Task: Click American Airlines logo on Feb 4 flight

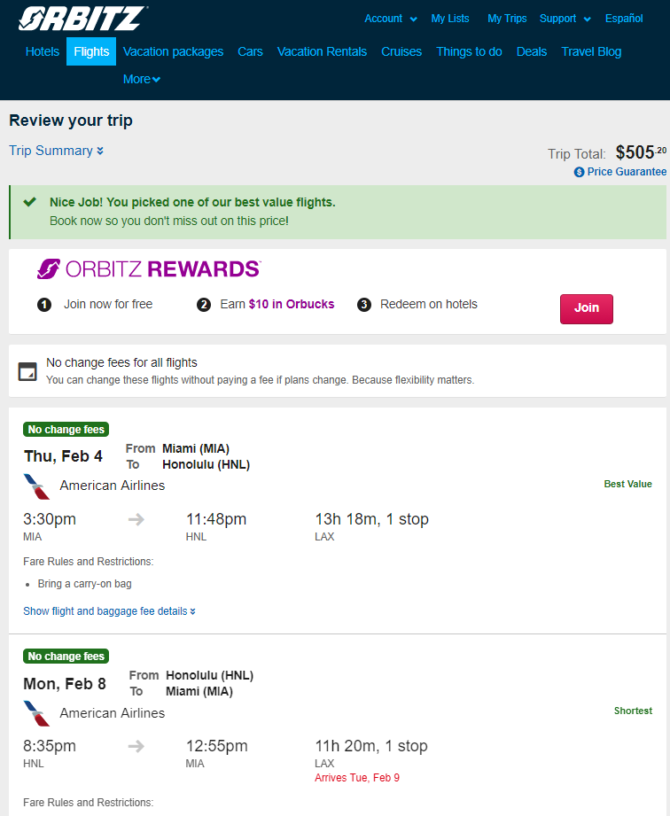Action: click(x=37, y=487)
